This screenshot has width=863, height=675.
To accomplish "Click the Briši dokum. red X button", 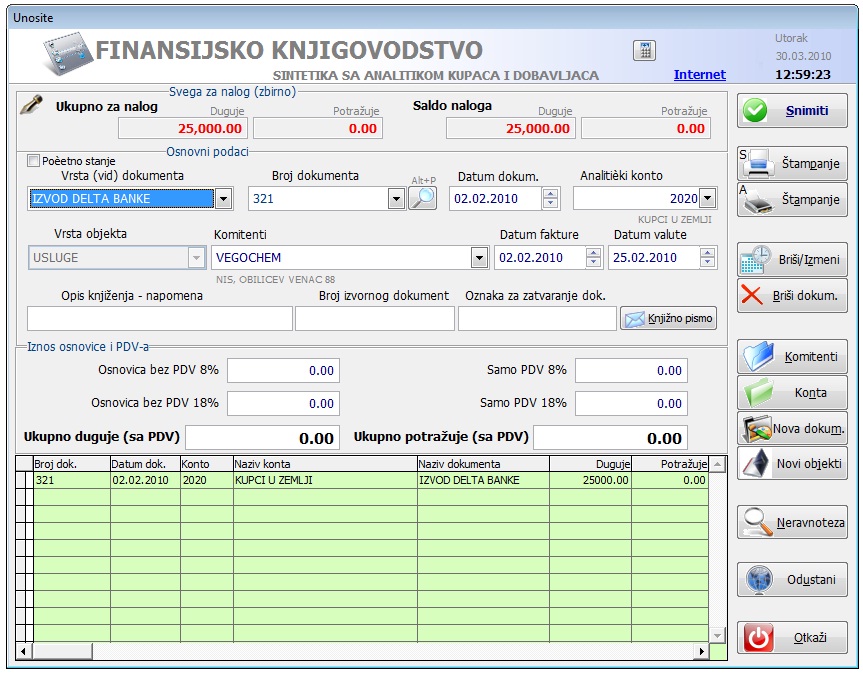I will coord(792,296).
